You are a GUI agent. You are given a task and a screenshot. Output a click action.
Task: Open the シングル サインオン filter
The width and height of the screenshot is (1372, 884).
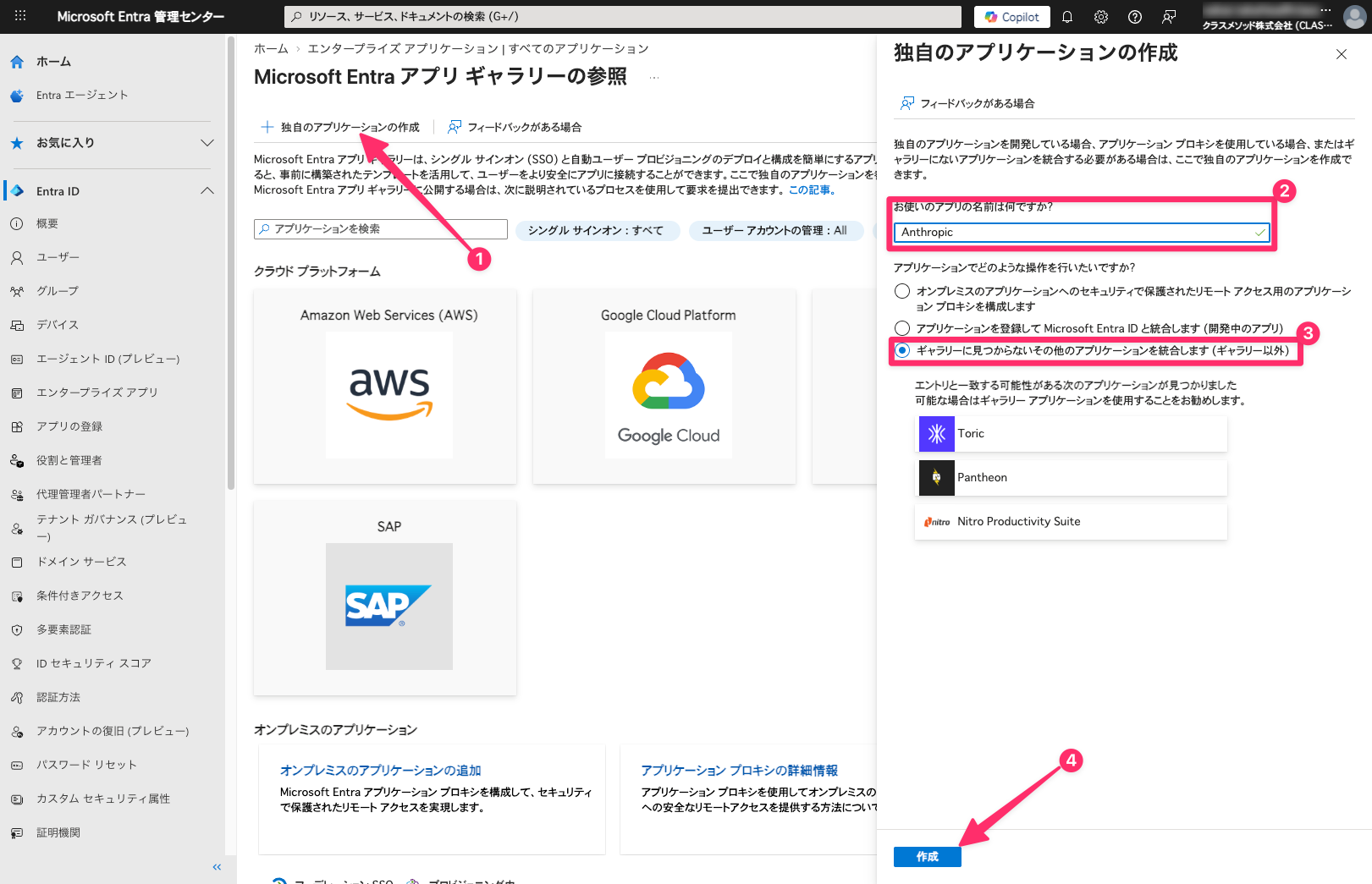(x=598, y=230)
